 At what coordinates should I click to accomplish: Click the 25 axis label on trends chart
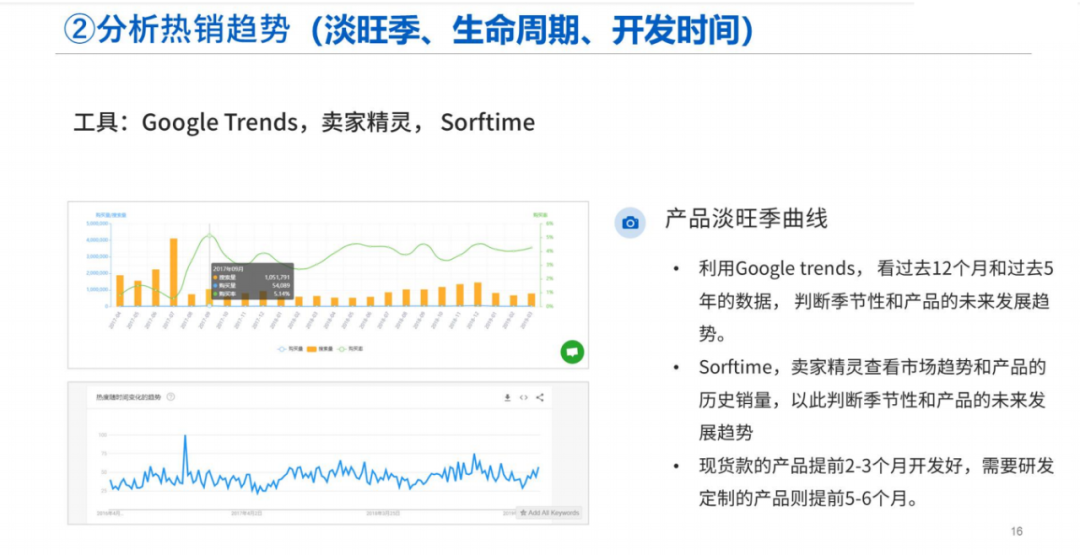pos(104,490)
